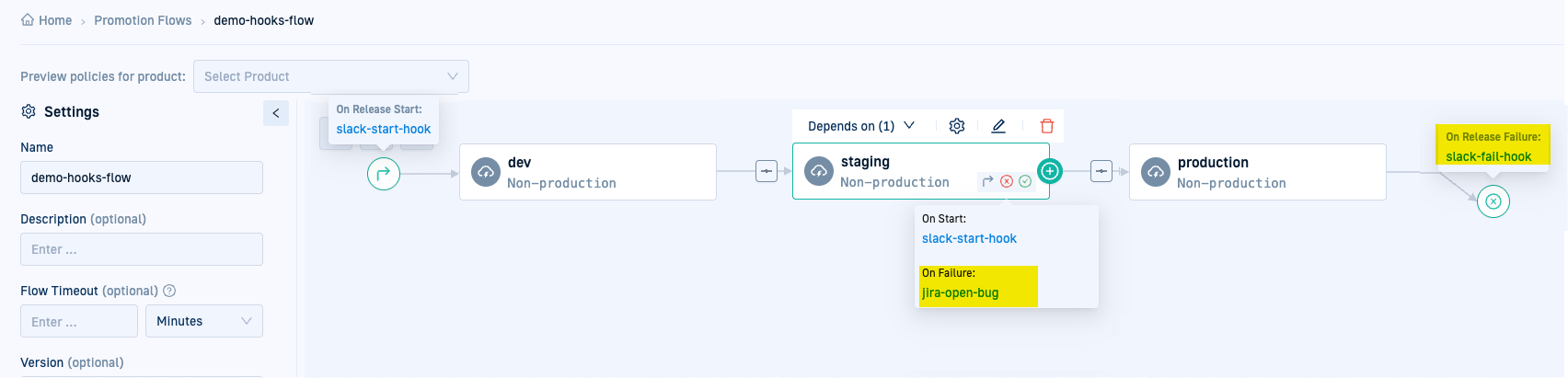Open the Select Product dropdown
The width and height of the screenshot is (1568, 378).
point(330,76)
